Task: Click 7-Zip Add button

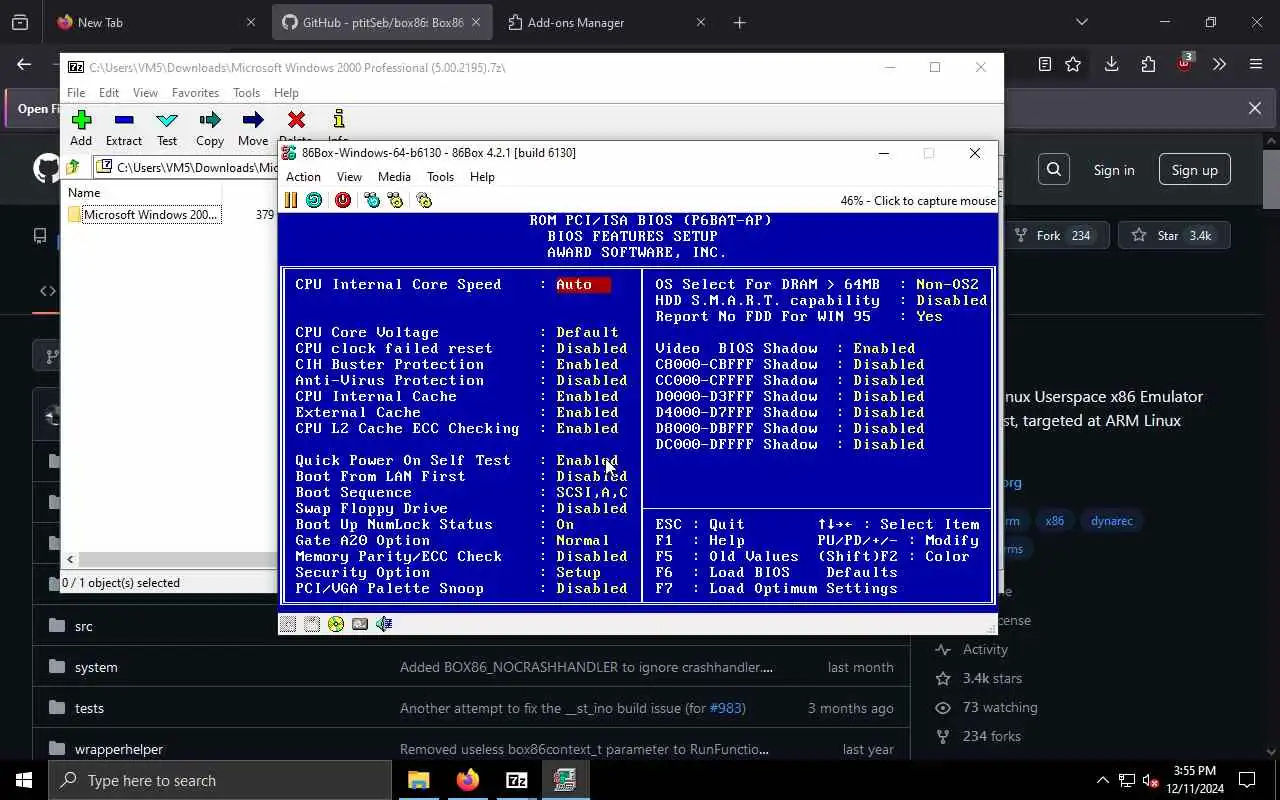Action: click(81, 128)
